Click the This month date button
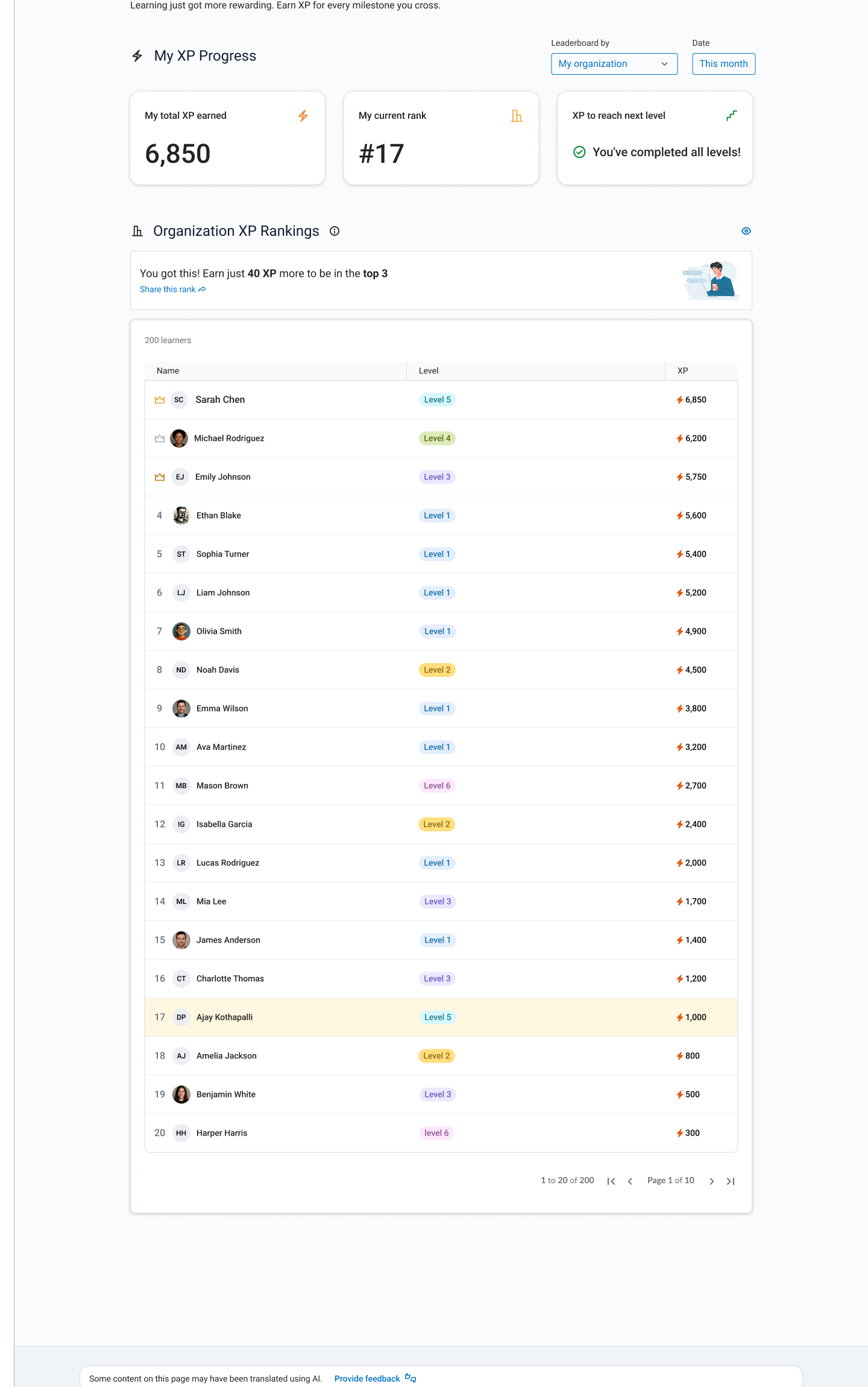The height and width of the screenshot is (1387, 868). pos(723,64)
